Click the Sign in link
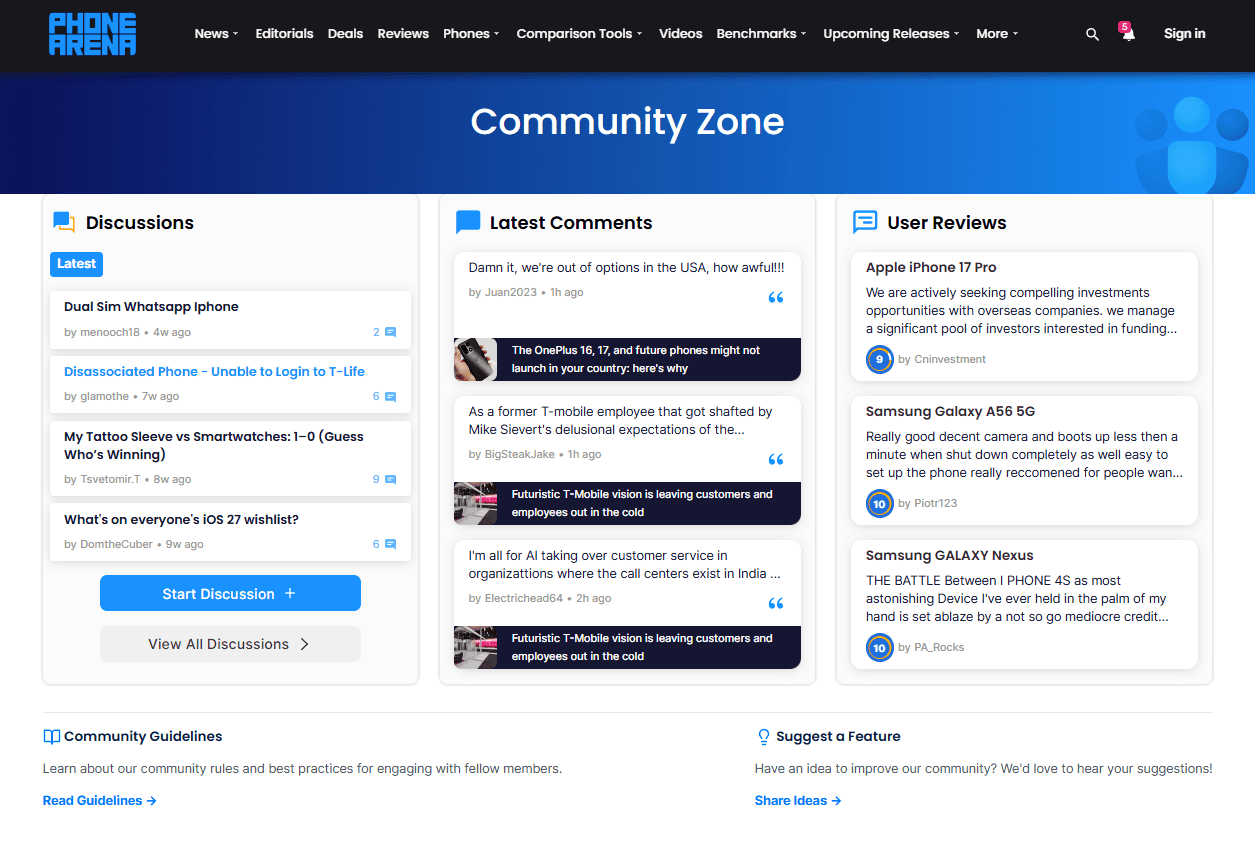This screenshot has width=1255, height=845. pyautogui.click(x=1184, y=34)
